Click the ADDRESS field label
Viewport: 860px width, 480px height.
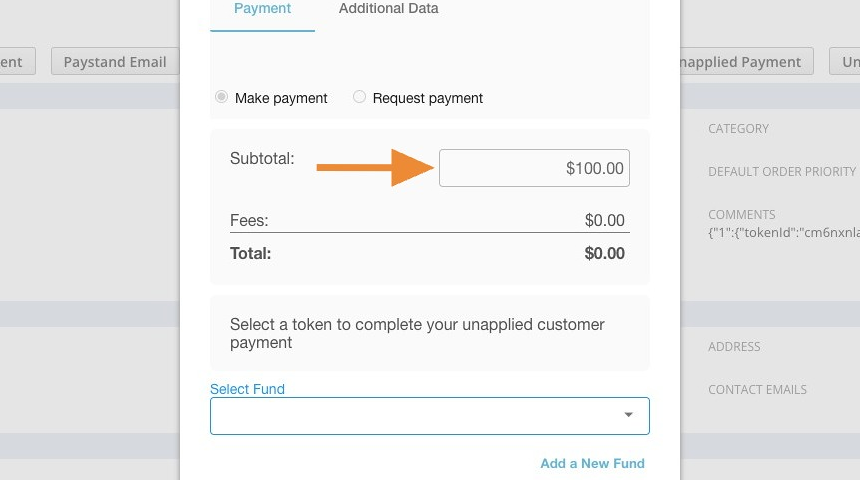(x=734, y=347)
